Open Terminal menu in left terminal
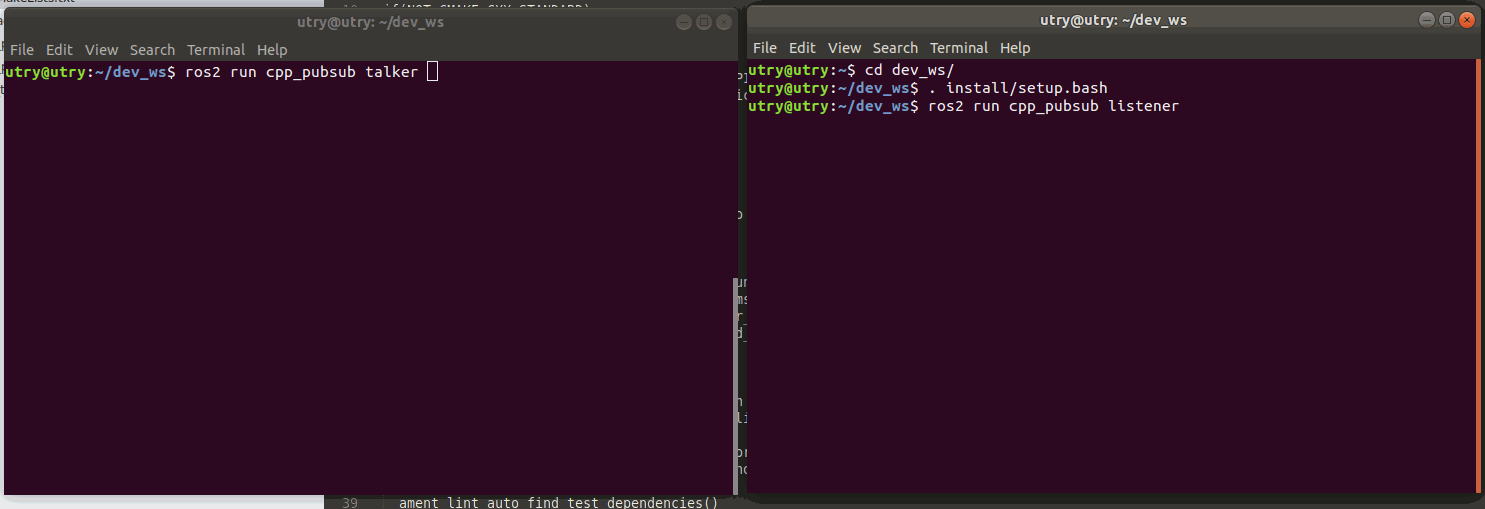1485x509 pixels. [x=216, y=50]
